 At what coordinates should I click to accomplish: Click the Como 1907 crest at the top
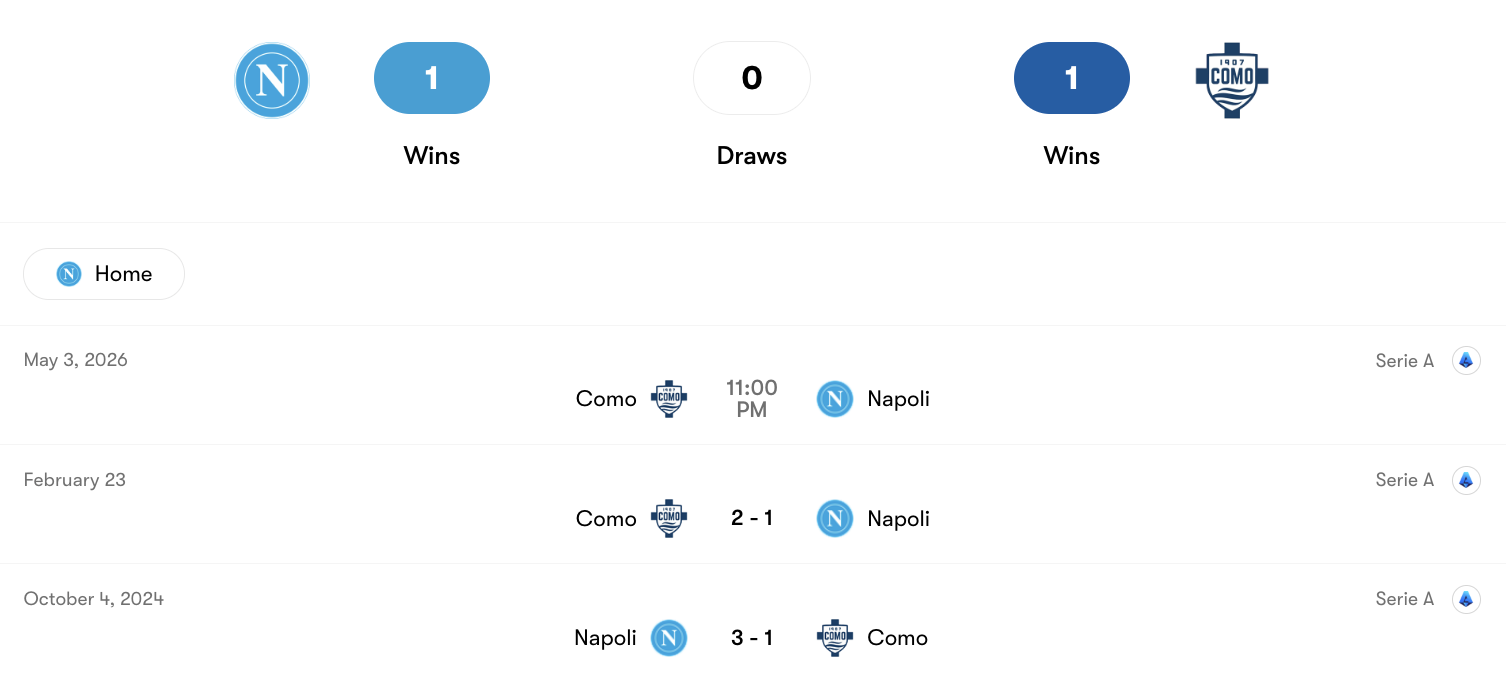click(1232, 78)
